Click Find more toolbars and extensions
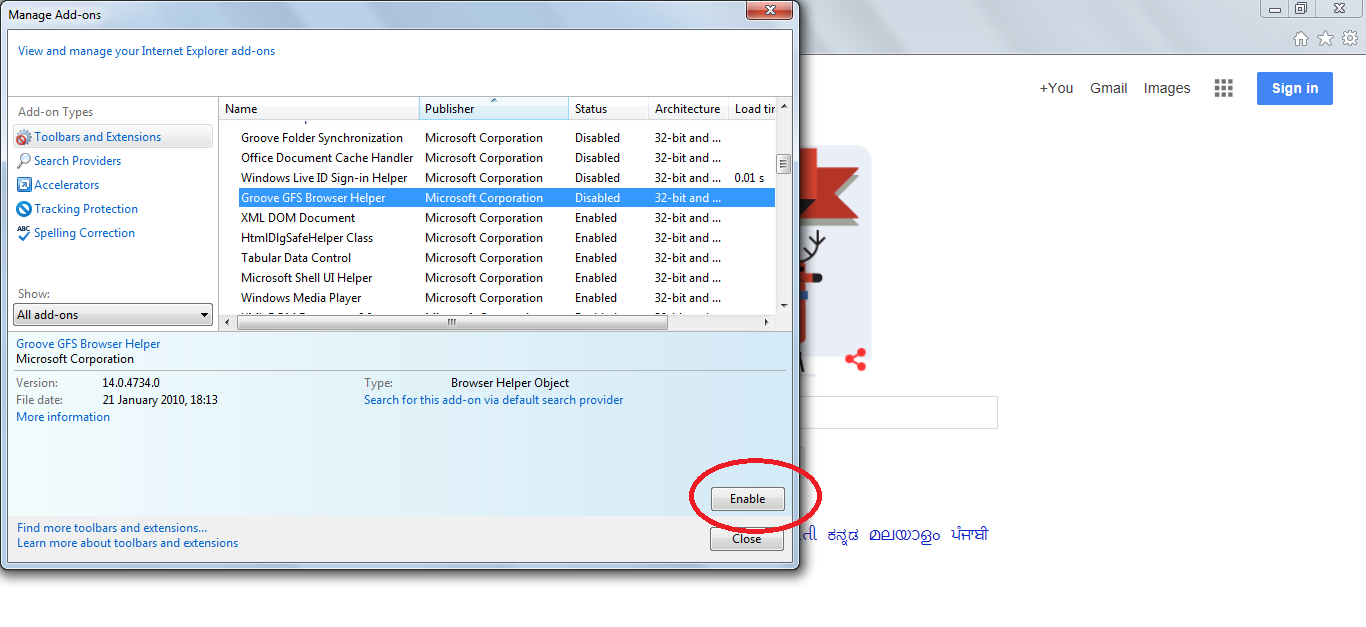Screen dimensions: 1366x627 click(x=111, y=527)
